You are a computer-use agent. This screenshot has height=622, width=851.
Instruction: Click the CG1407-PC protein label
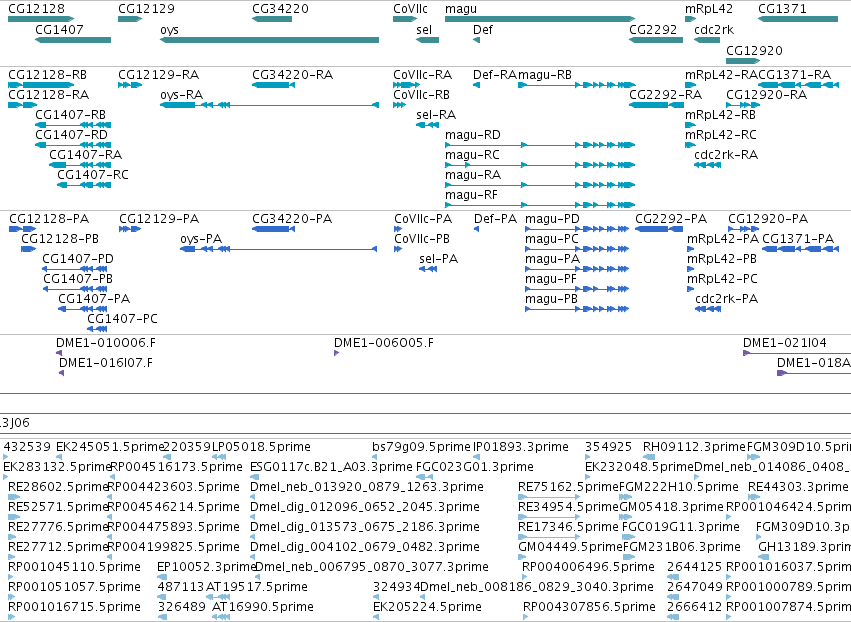[123, 318]
